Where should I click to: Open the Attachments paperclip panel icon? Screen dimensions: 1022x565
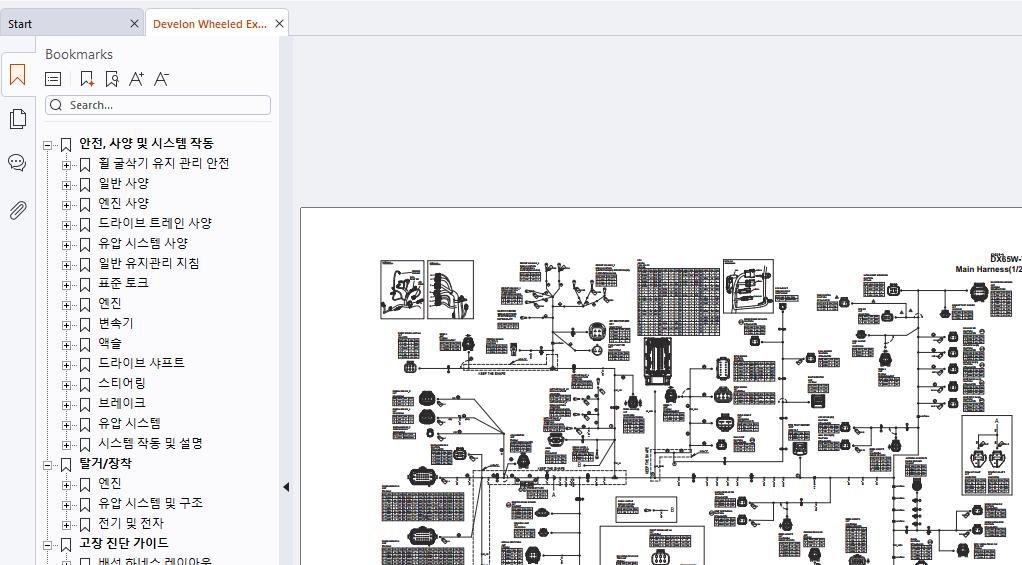[x=18, y=210]
